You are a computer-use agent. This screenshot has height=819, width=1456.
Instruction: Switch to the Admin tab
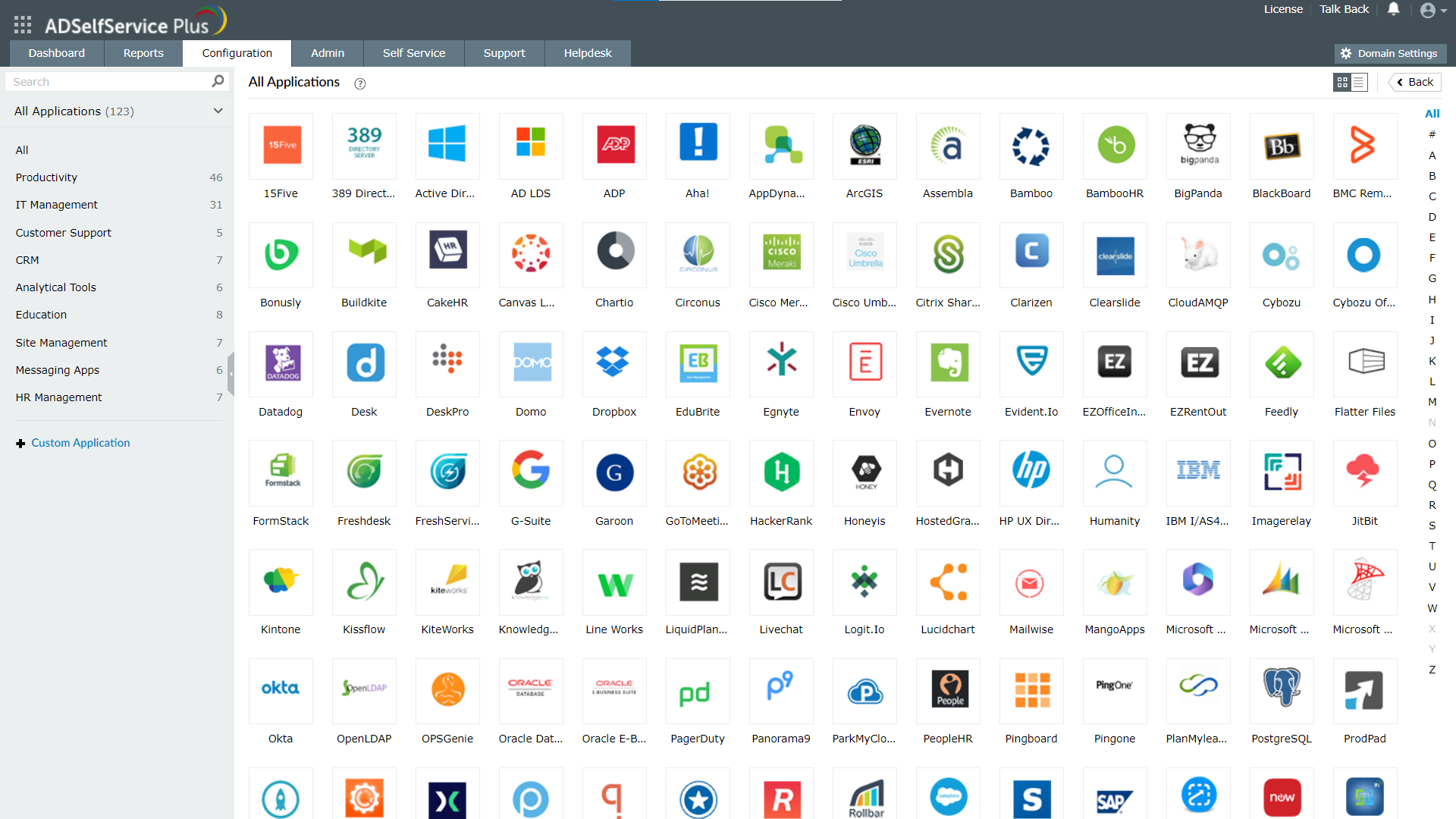click(327, 53)
